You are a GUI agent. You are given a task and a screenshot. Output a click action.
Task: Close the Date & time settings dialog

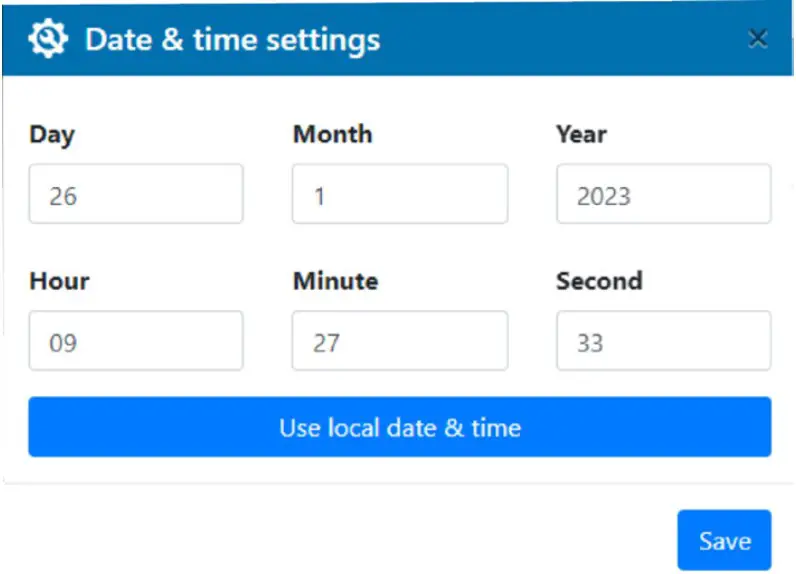click(758, 39)
